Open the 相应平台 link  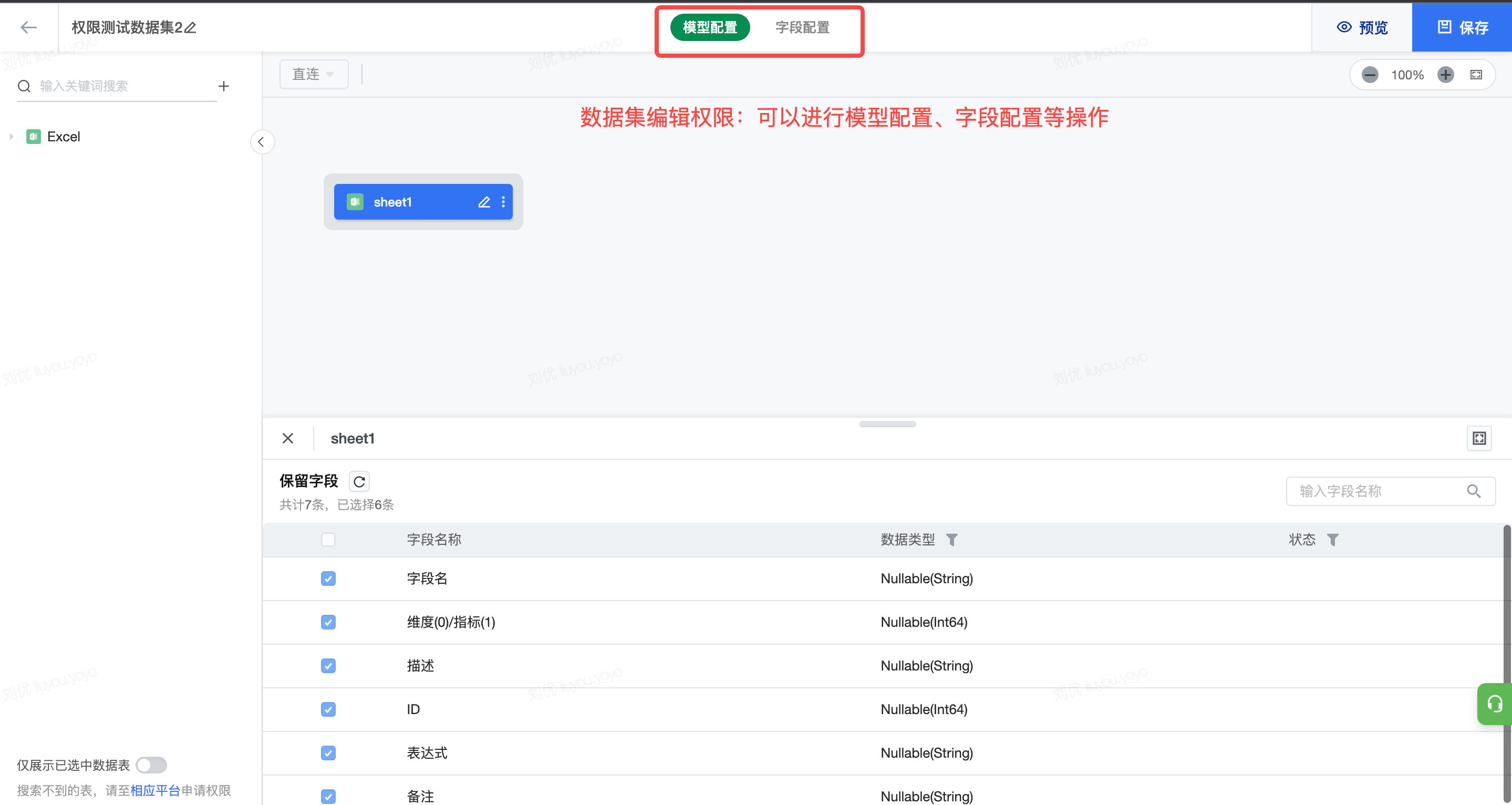155,790
